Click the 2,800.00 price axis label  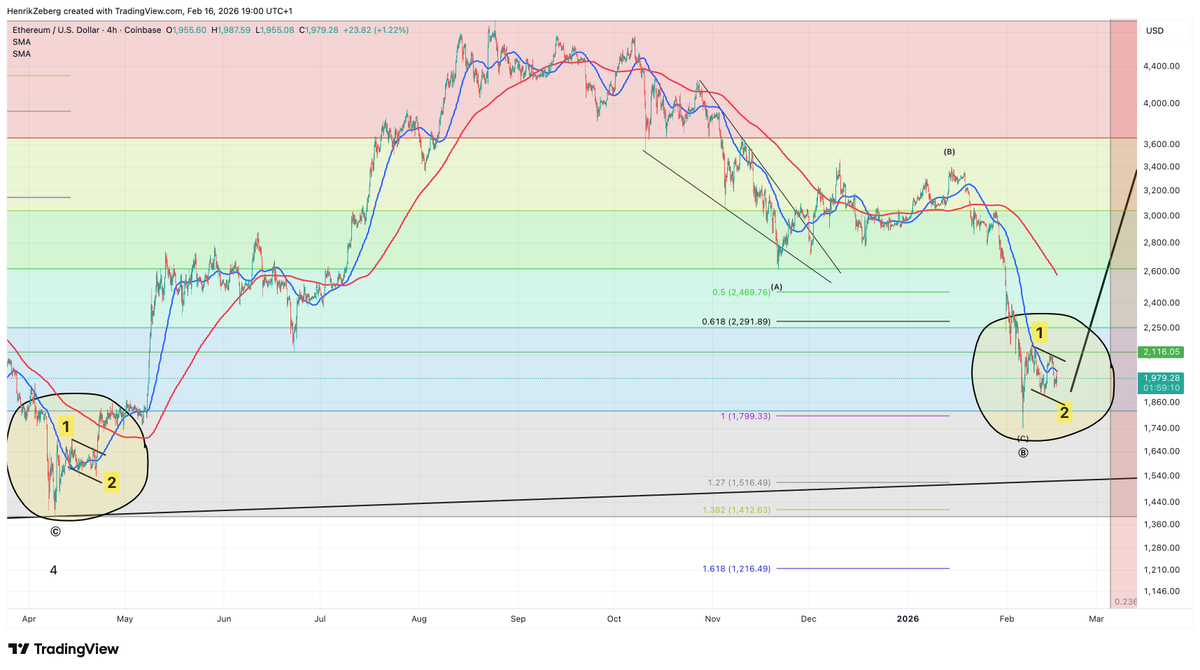[x=1163, y=243]
